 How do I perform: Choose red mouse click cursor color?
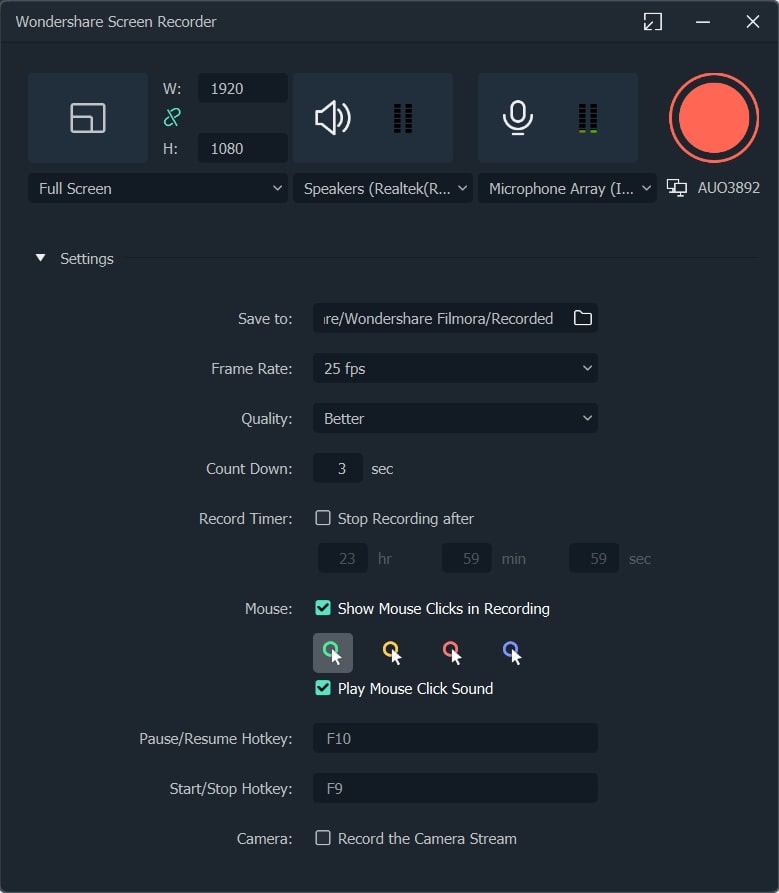[452, 653]
